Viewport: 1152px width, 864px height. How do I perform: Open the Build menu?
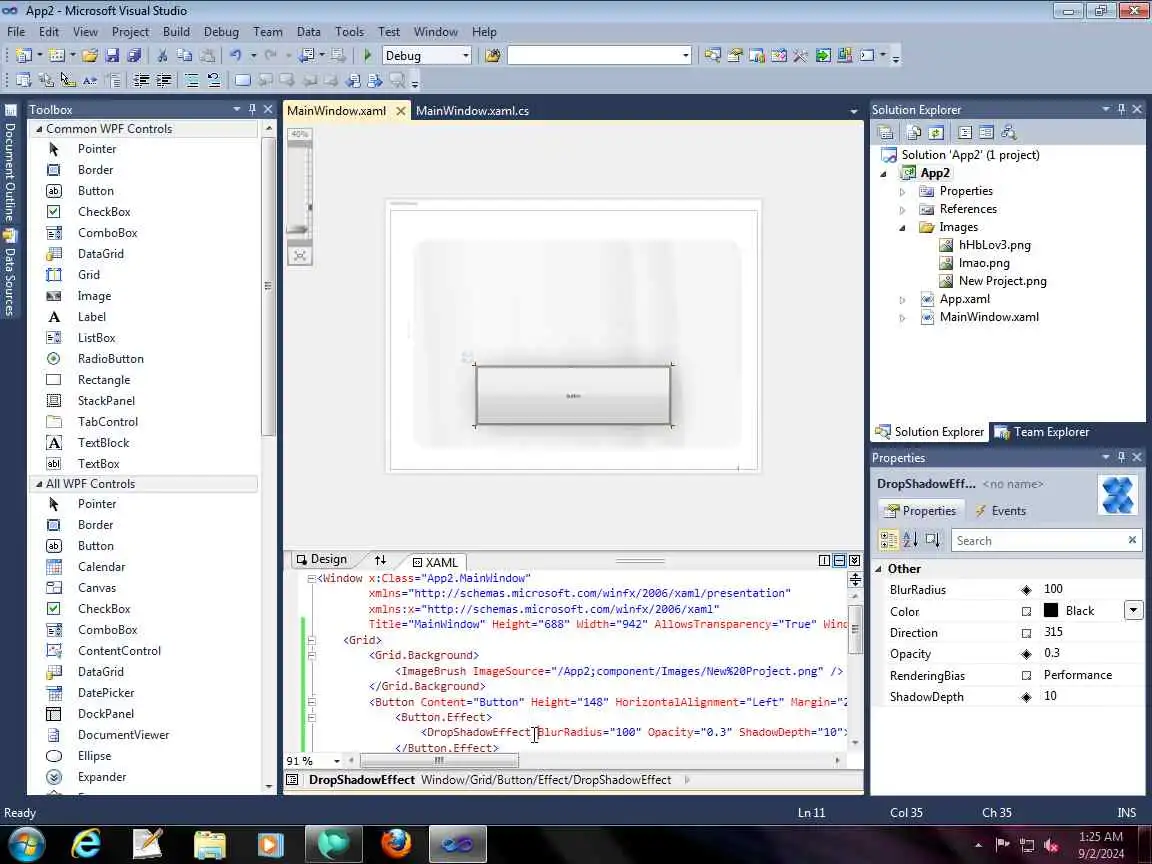pyautogui.click(x=176, y=32)
